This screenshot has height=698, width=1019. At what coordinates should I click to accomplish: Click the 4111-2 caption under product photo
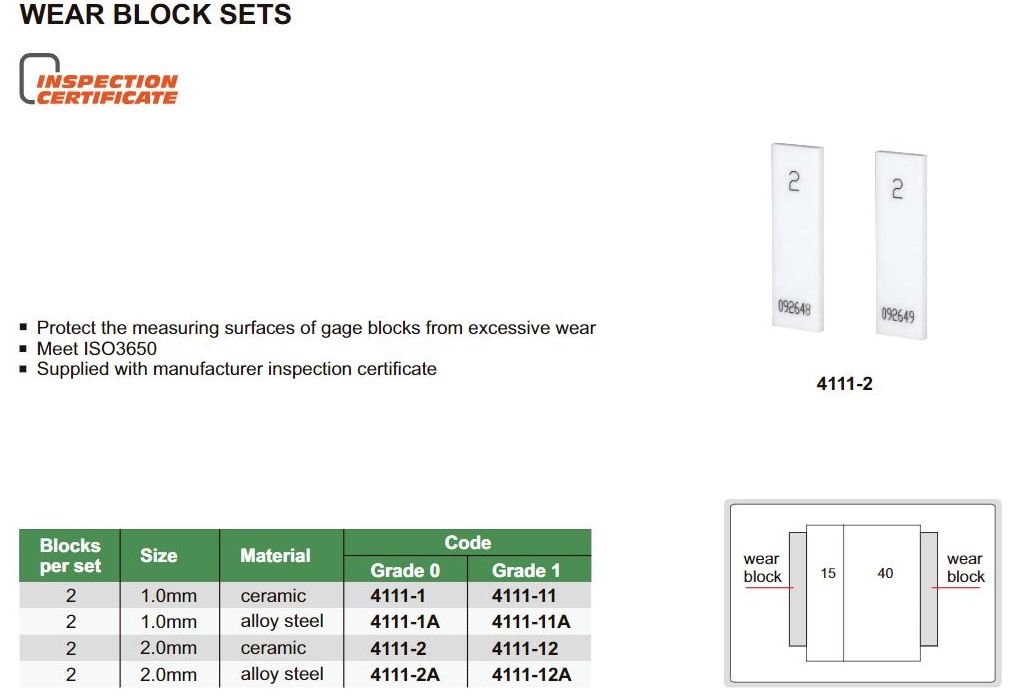844,383
